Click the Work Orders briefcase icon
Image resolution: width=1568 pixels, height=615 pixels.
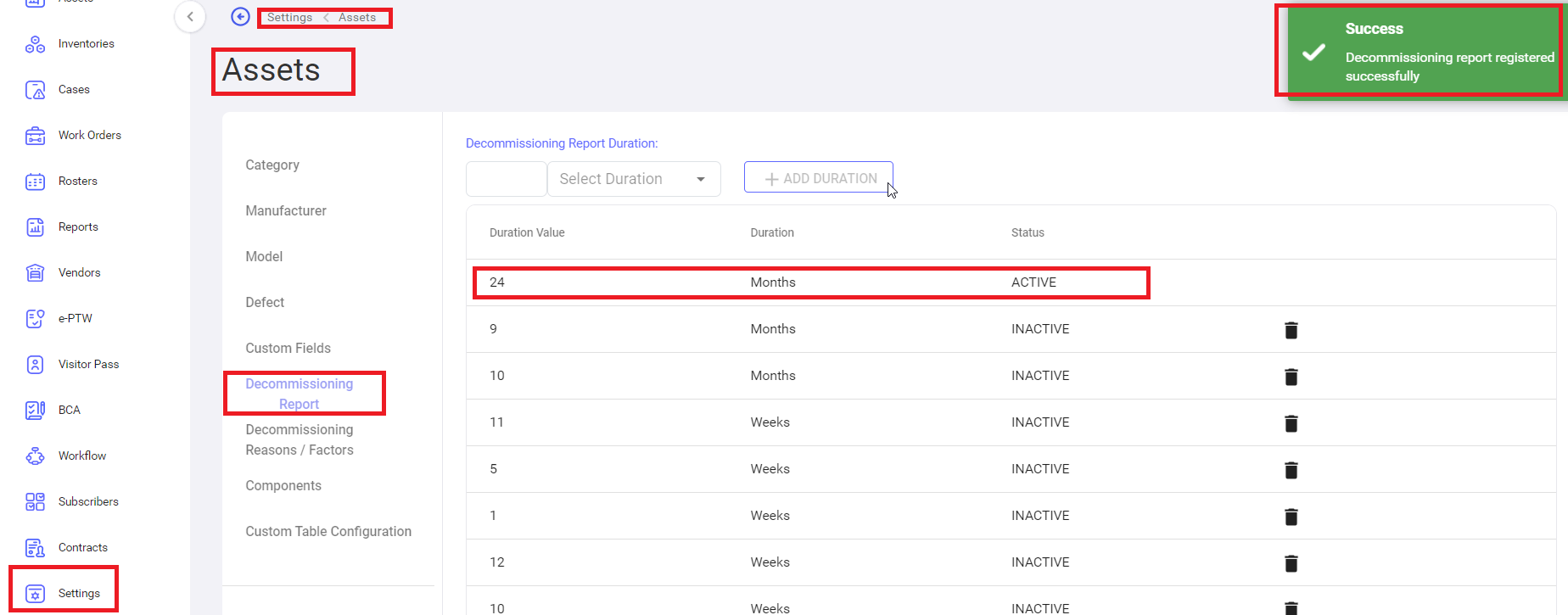[35, 136]
